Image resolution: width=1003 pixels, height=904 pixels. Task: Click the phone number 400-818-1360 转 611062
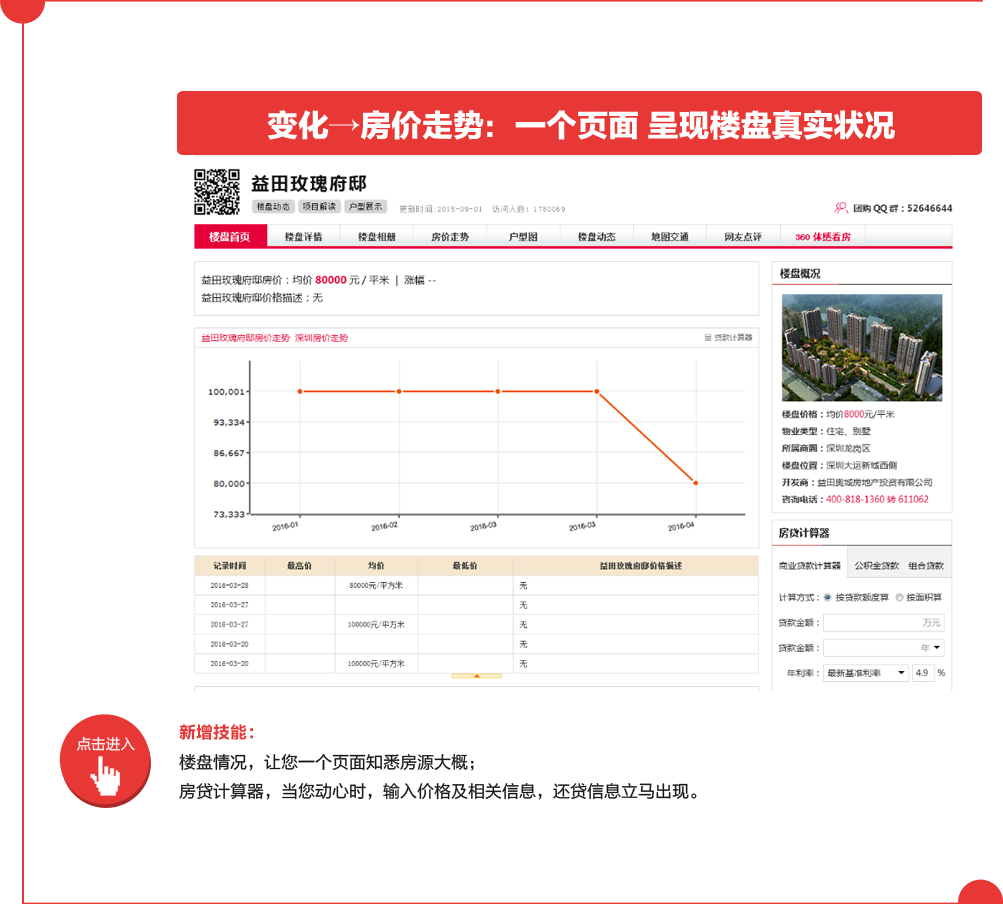pos(877,499)
